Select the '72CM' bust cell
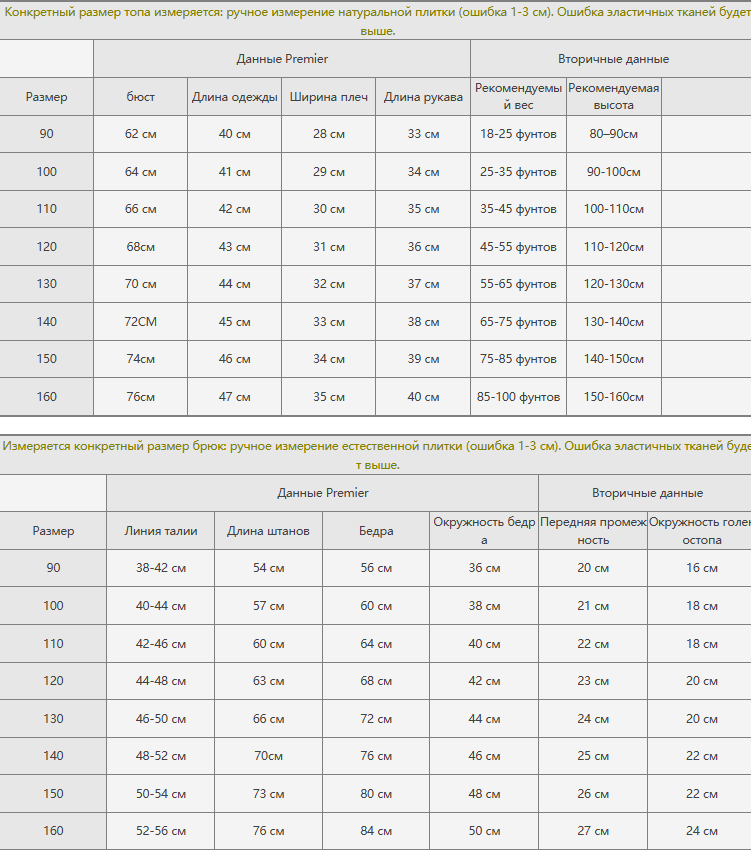751x850 pixels. tap(141, 322)
